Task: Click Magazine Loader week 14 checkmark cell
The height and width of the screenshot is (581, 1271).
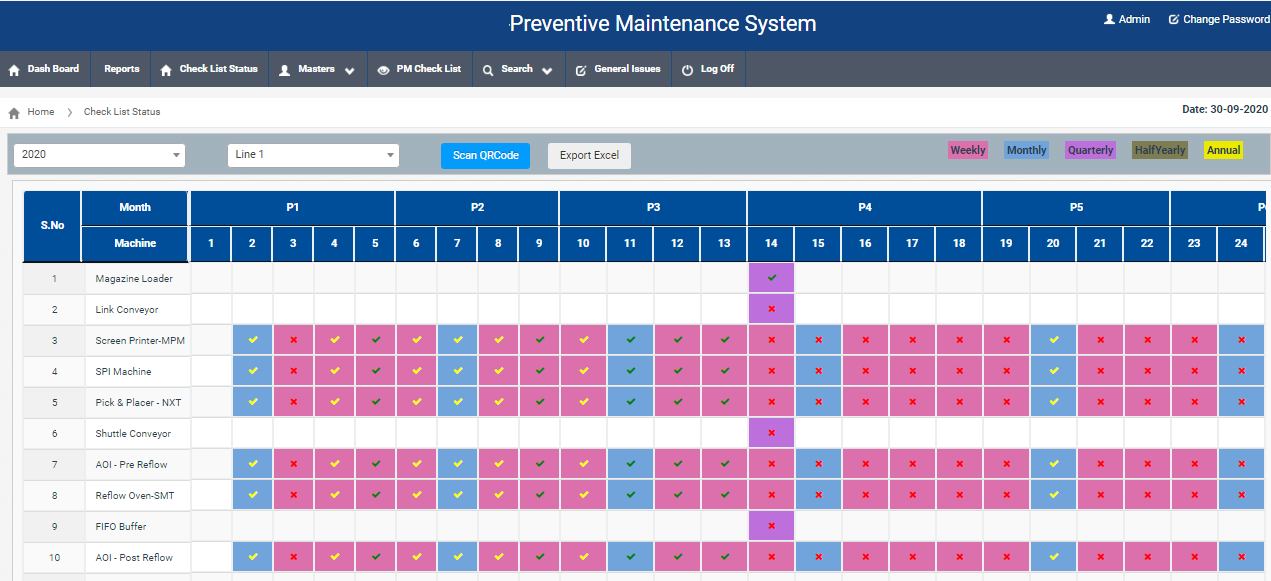Action: tap(771, 278)
